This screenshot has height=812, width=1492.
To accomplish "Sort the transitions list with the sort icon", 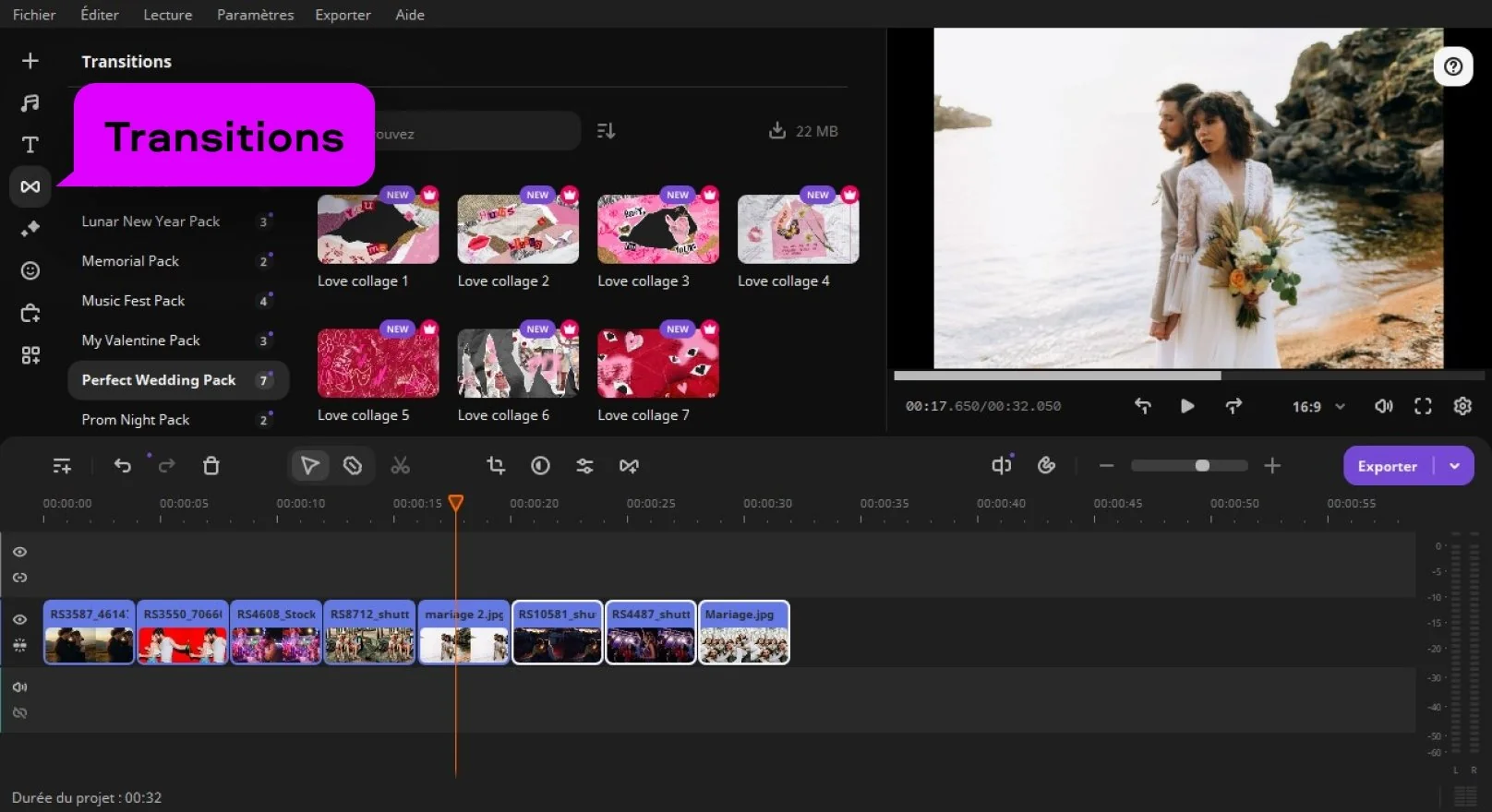I will [x=606, y=131].
